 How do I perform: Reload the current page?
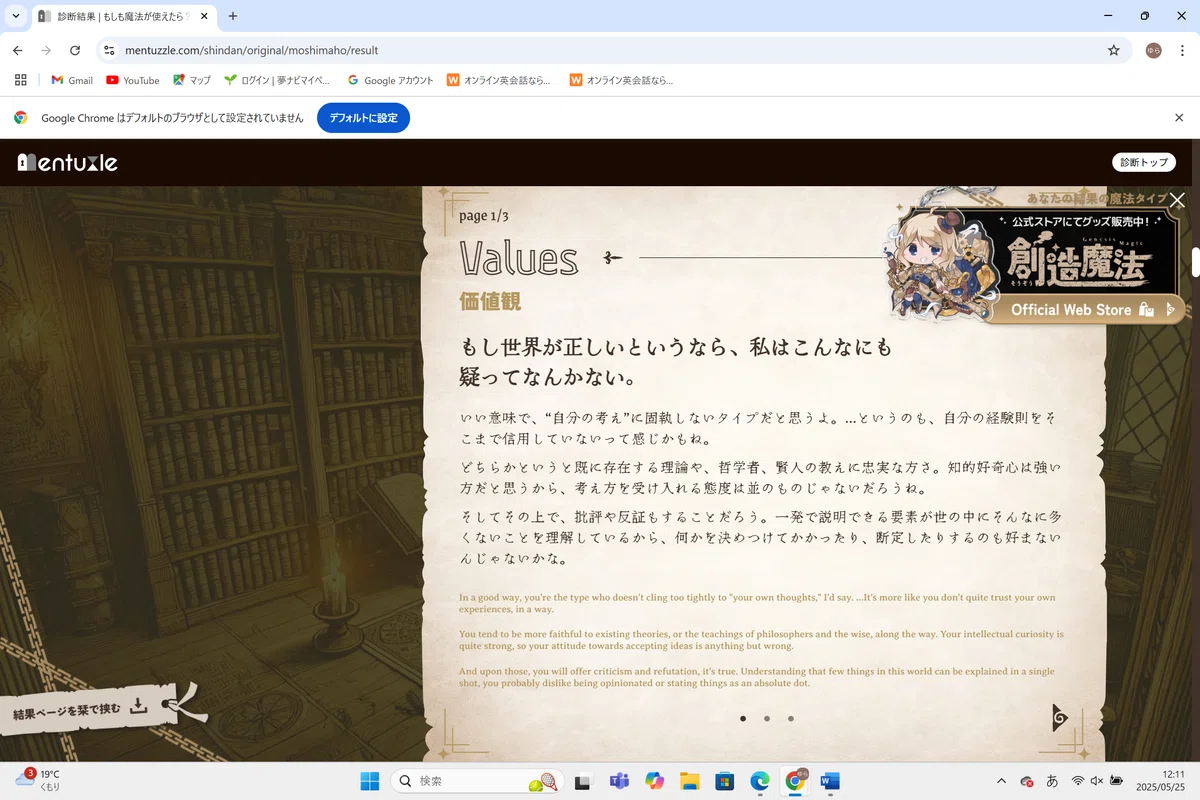coord(75,50)
